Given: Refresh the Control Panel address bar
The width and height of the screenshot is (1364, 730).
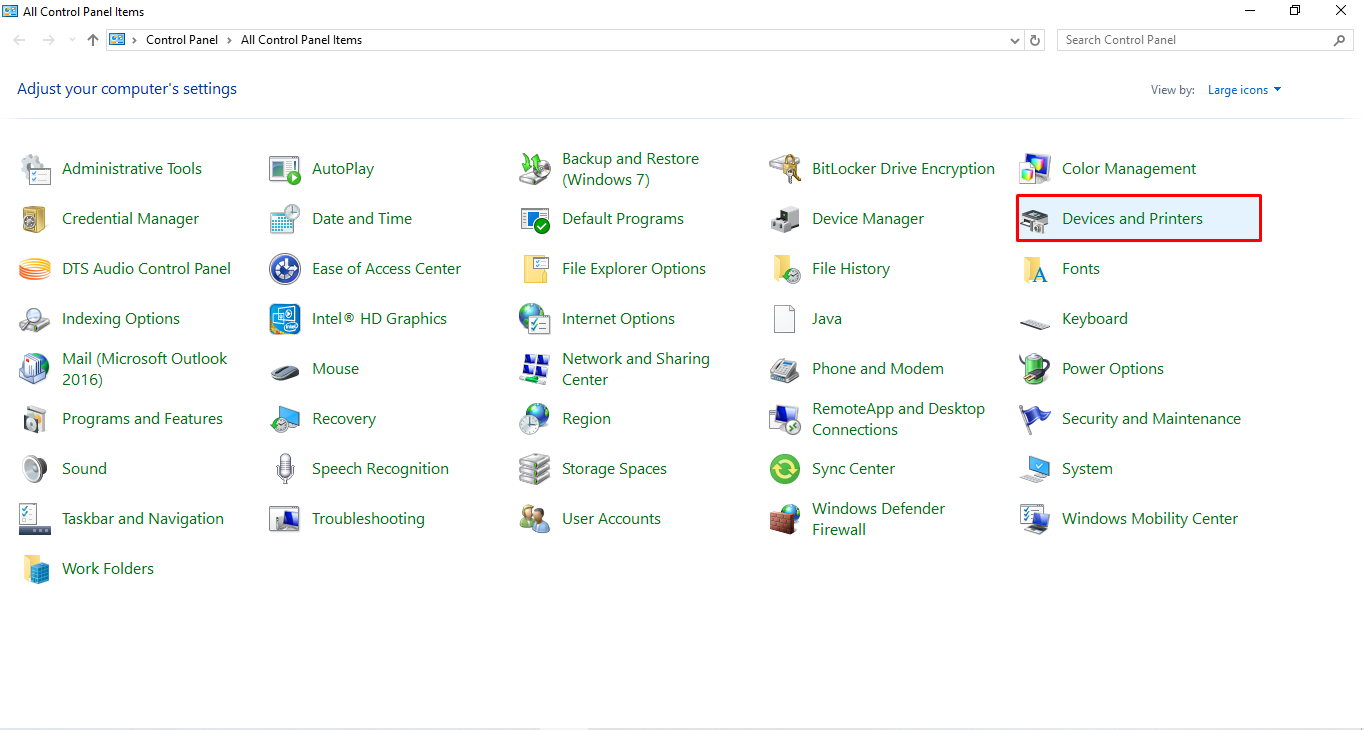Looking at the screenshot, I should pyautogui.click(x=1035, y=41).
